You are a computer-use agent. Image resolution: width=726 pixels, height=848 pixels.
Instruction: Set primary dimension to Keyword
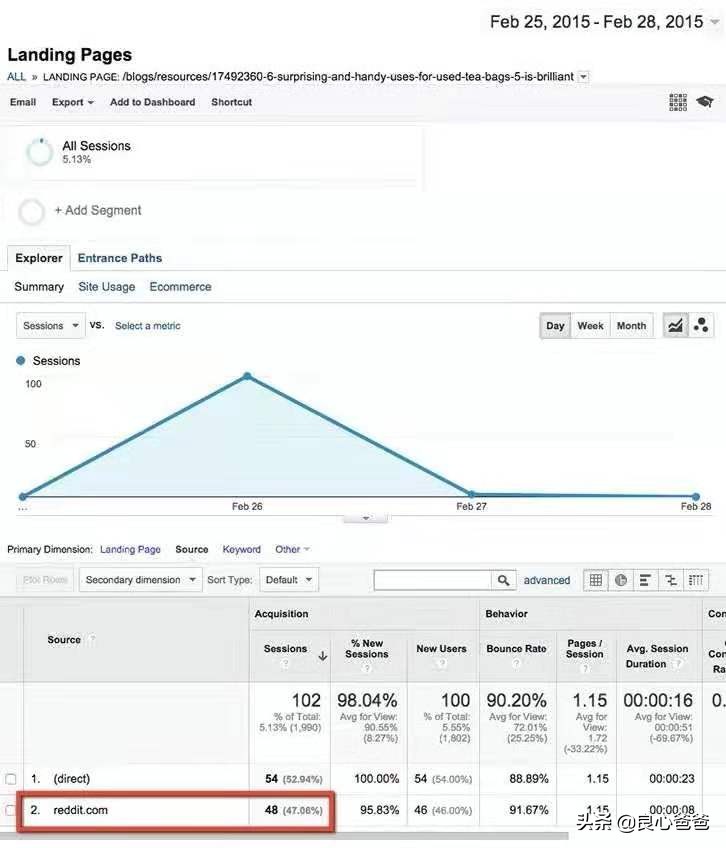(241, 549)
